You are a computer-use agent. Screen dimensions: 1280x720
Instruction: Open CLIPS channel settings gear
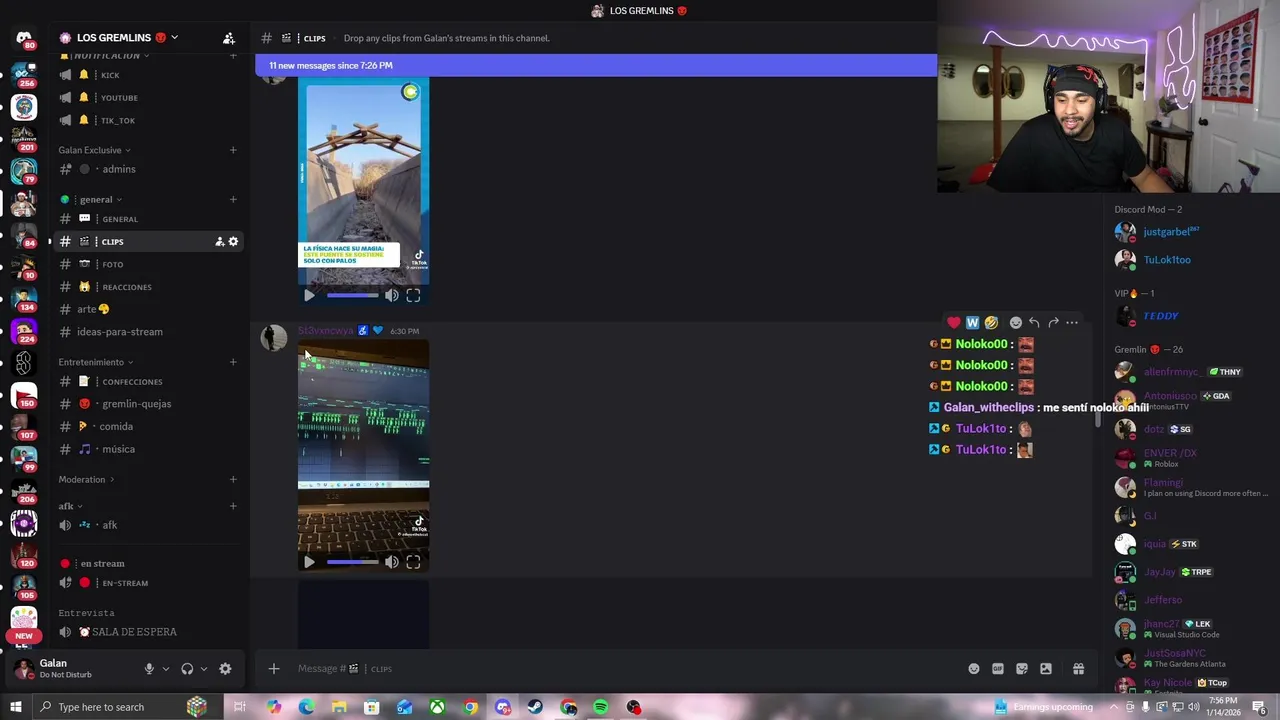pyautogui.click(x=233, y=241)
